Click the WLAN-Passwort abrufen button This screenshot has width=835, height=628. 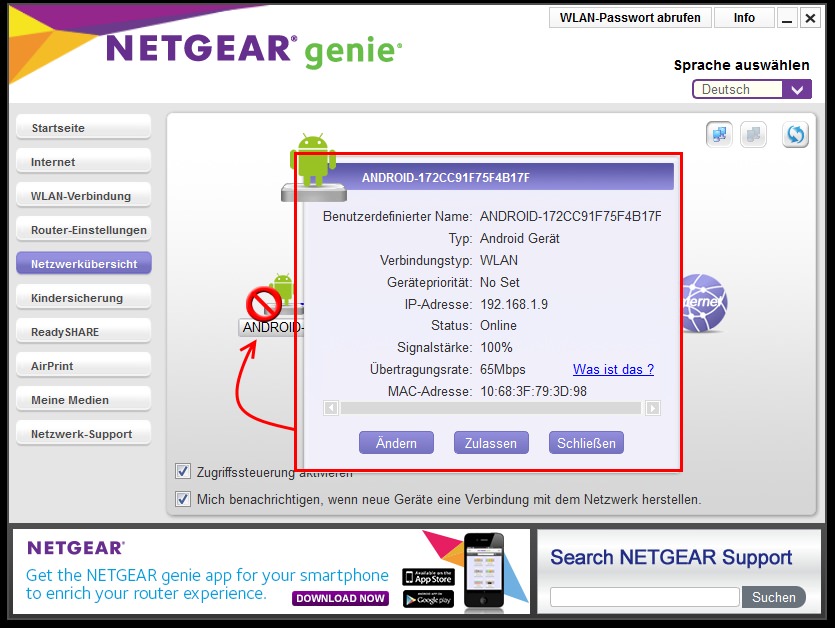630,18
